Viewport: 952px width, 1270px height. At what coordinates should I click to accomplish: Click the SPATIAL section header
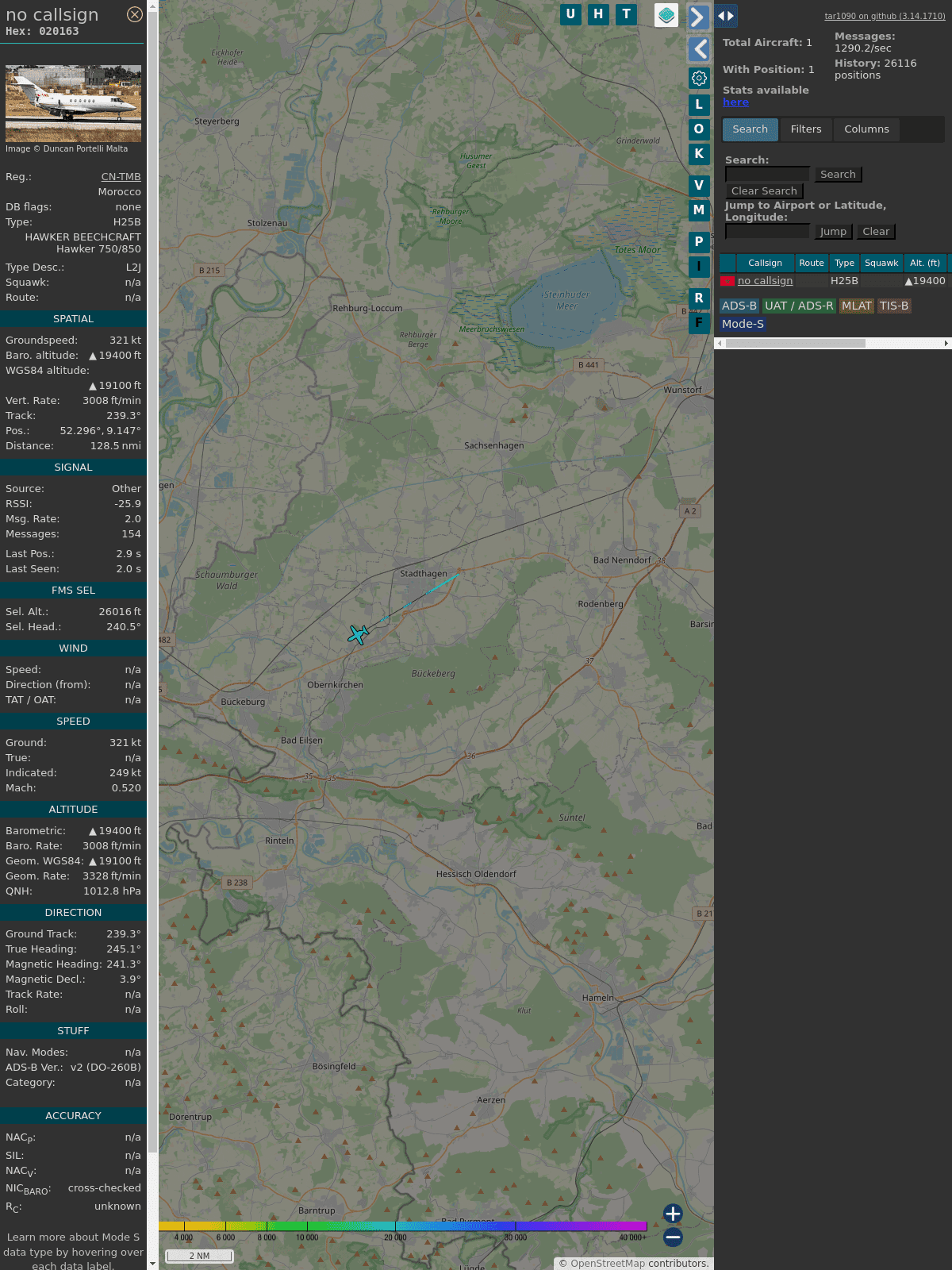pos(73,319)
